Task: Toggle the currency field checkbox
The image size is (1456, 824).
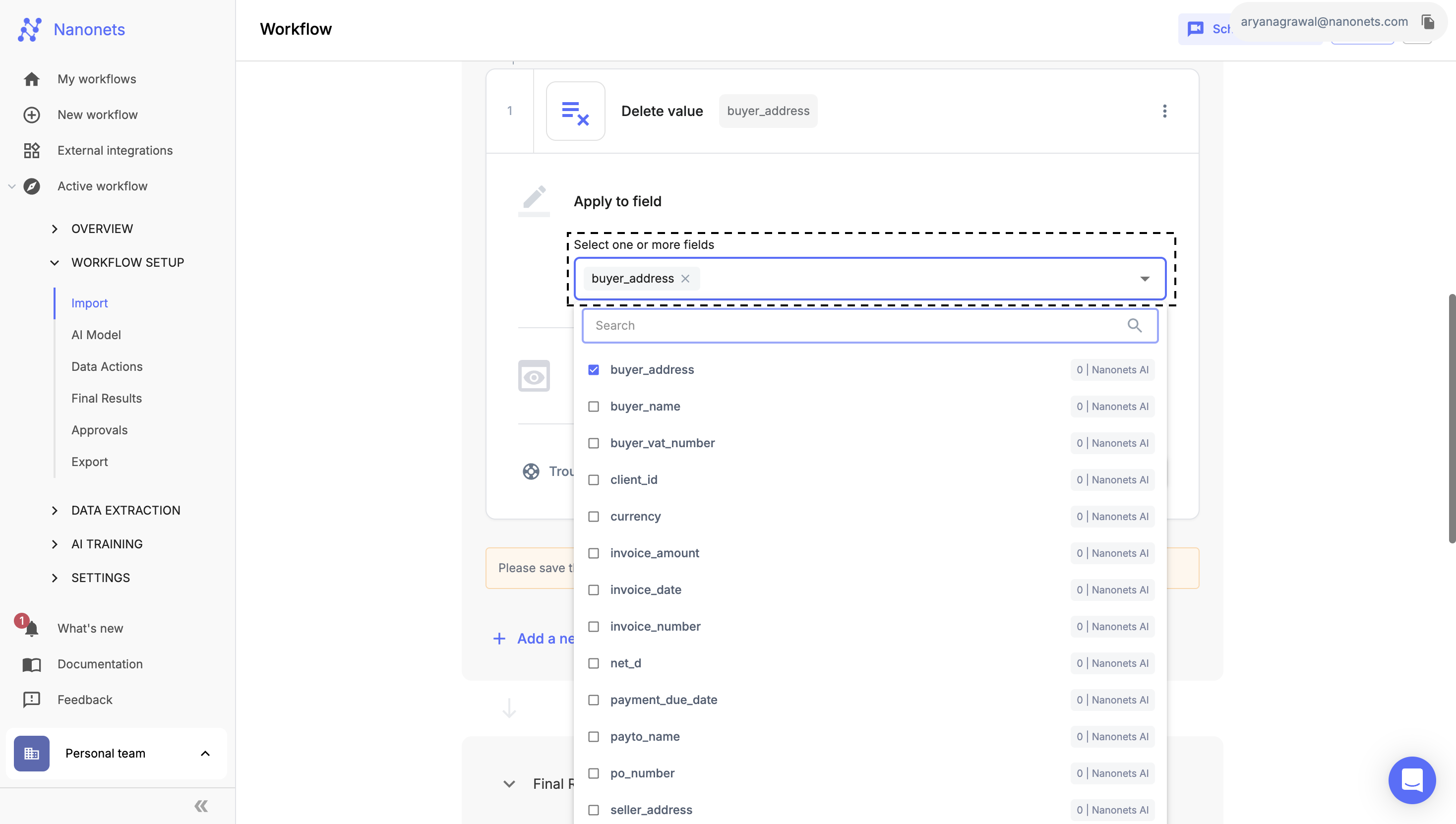Action: click(x=593, y=517)
